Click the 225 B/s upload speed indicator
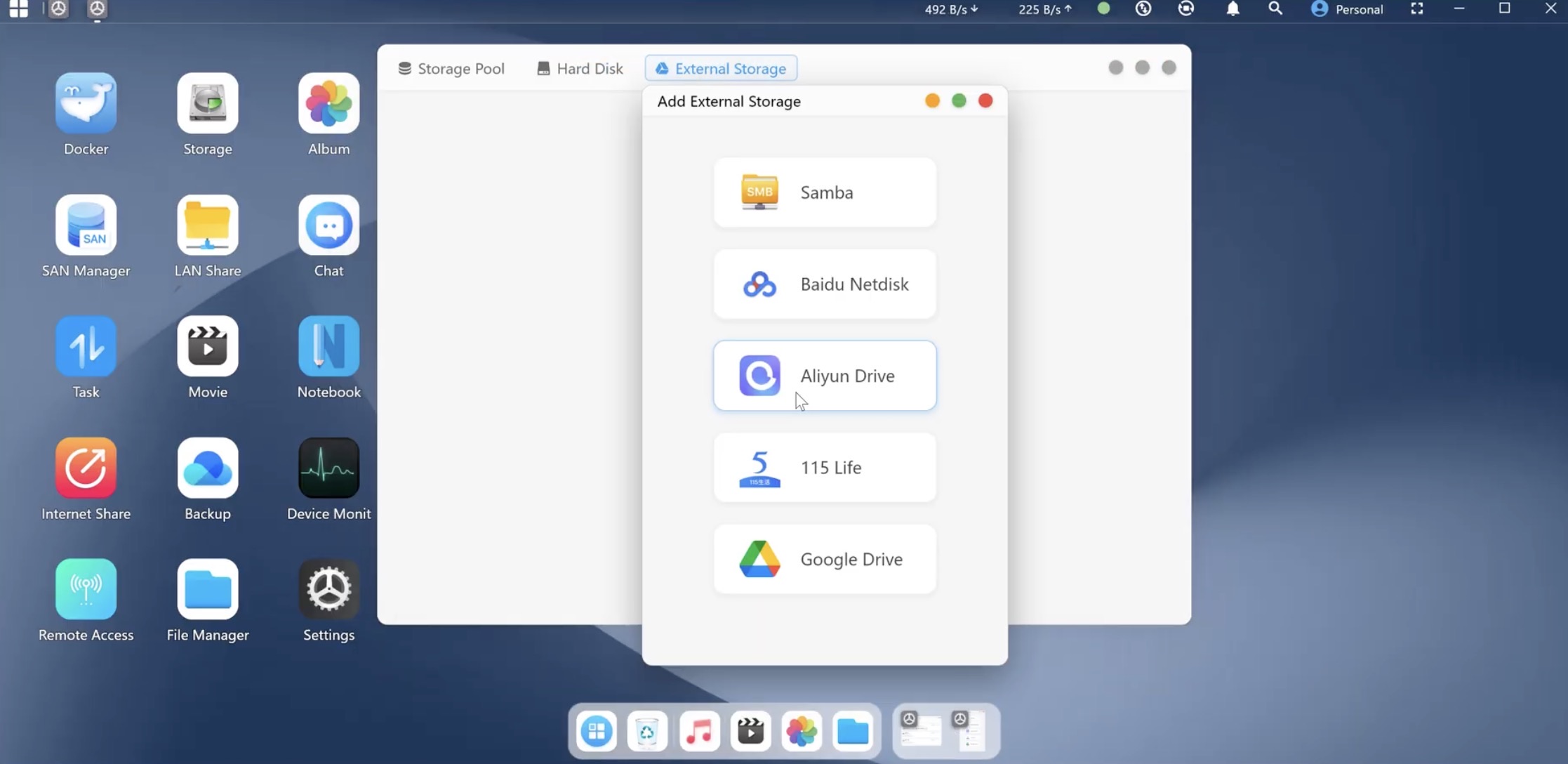The height and width of the screenshot is (764, 1568). coord(1045,9)
